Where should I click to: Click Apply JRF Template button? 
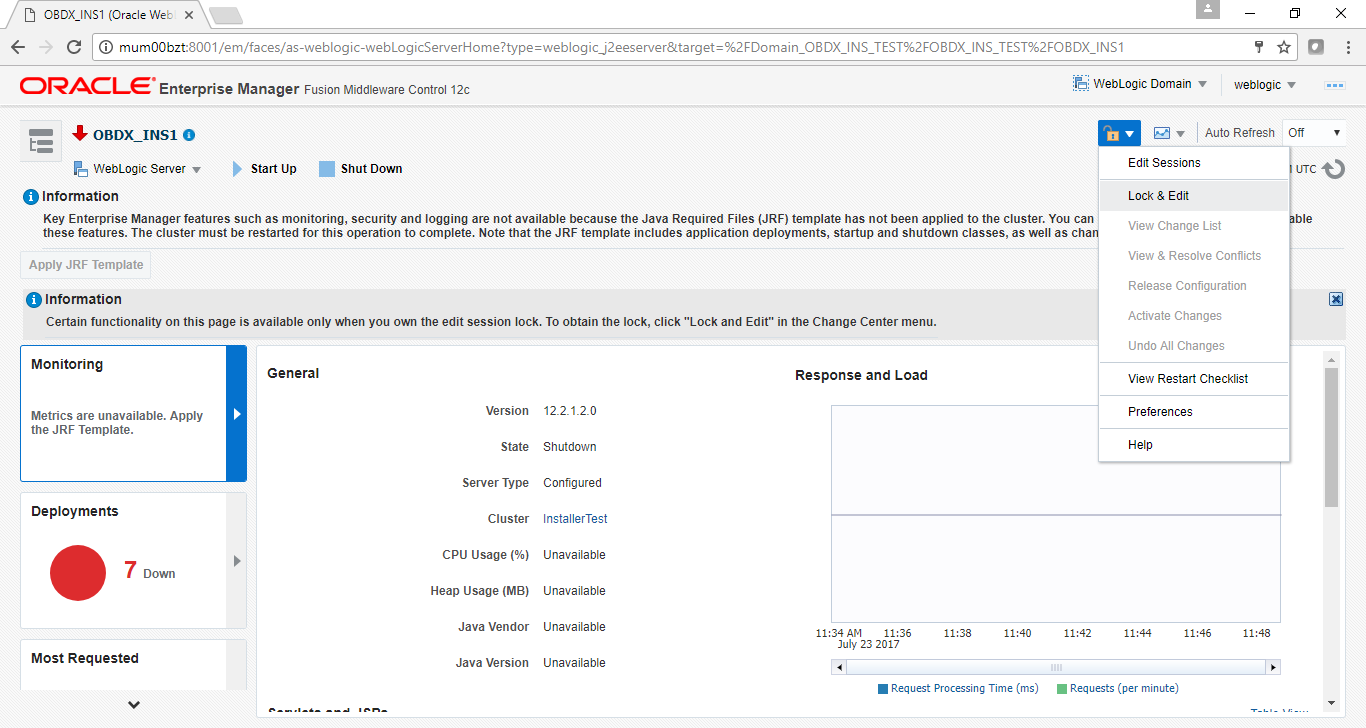[86, 265]
